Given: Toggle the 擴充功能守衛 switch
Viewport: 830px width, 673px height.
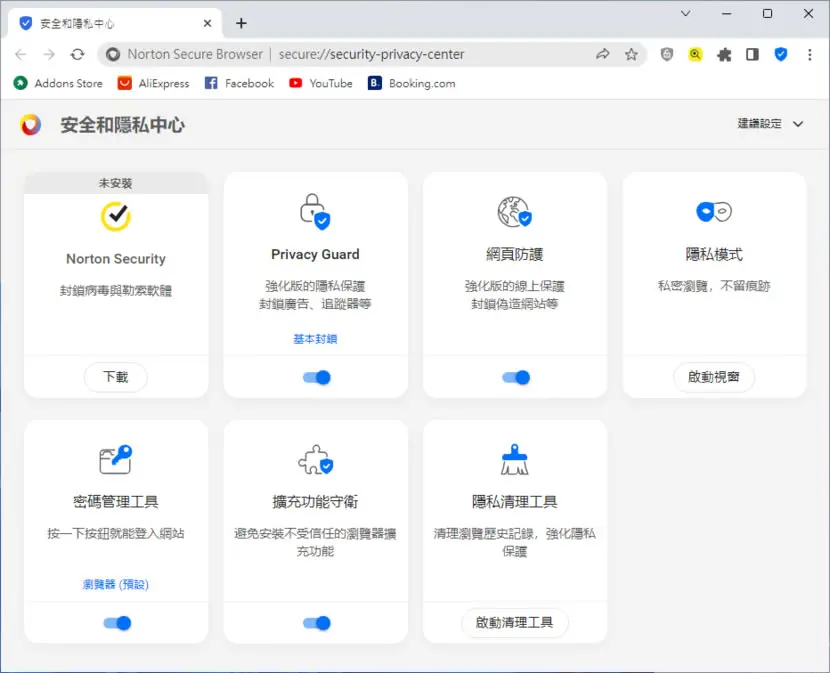Looking at the screenshot, I should [x=317, y=623].
